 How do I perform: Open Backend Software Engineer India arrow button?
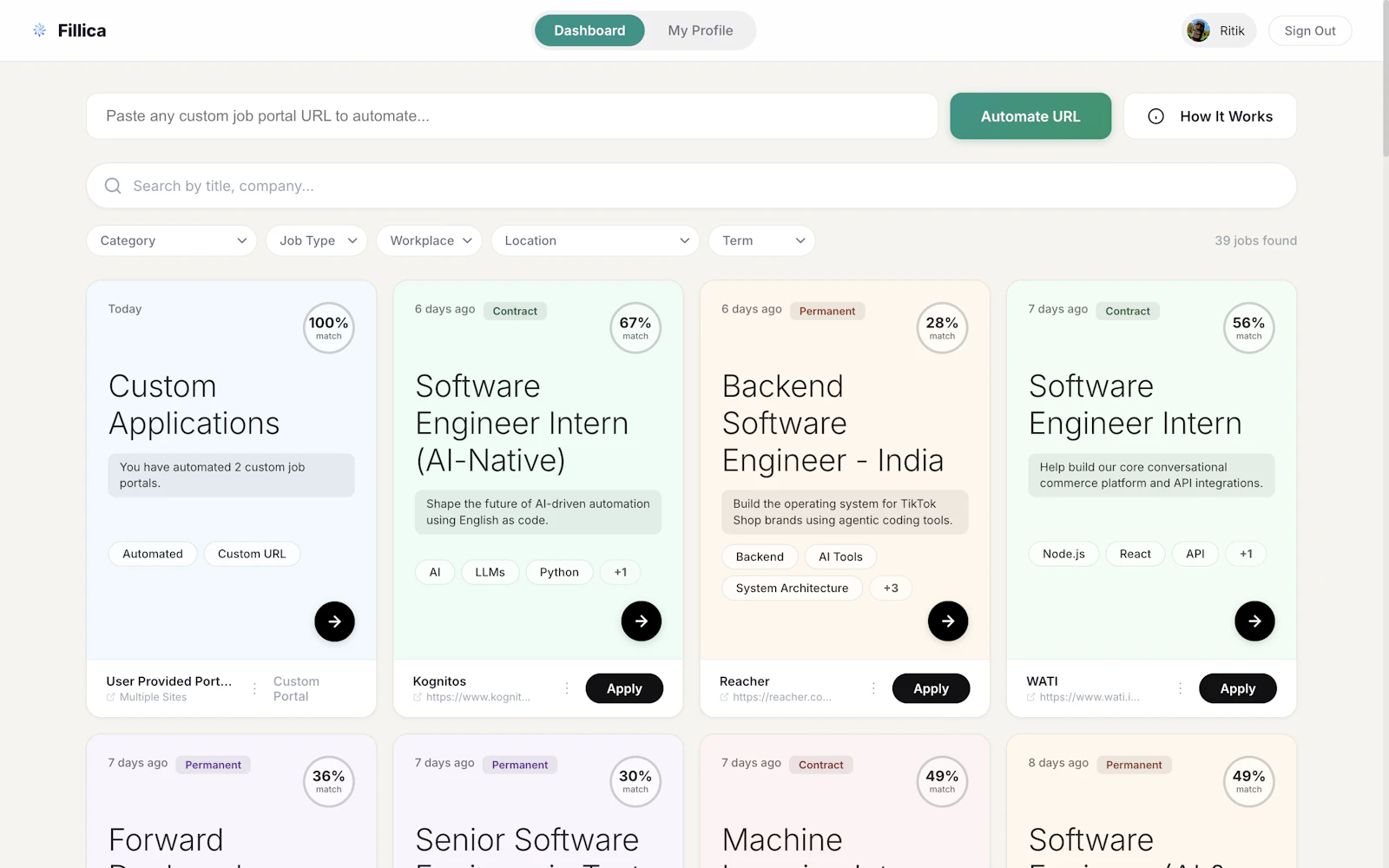click(x=948, y=621)
